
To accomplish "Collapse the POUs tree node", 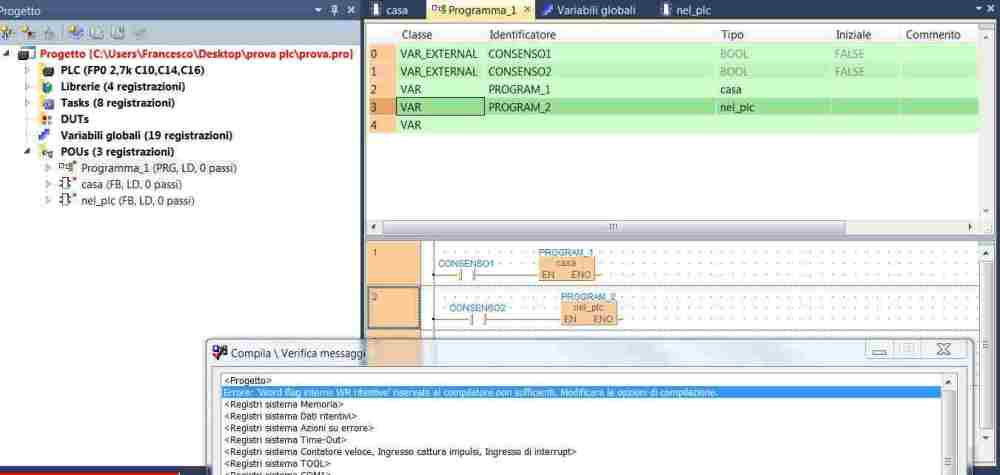I will [x=27, y=152].
